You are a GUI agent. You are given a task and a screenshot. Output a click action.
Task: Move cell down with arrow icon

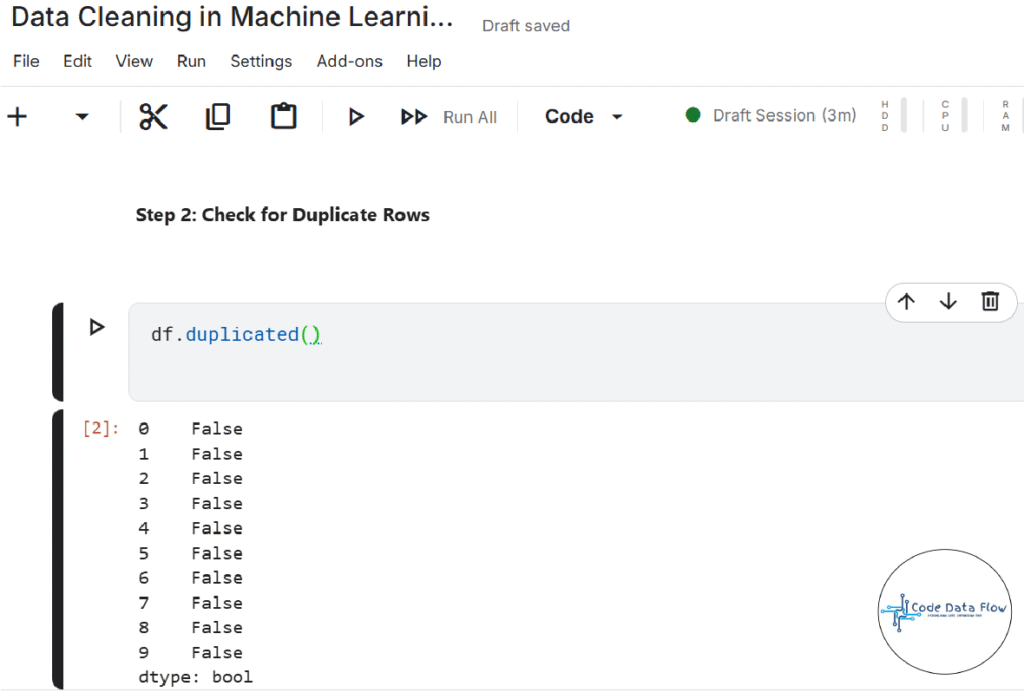tap(948, 301)
